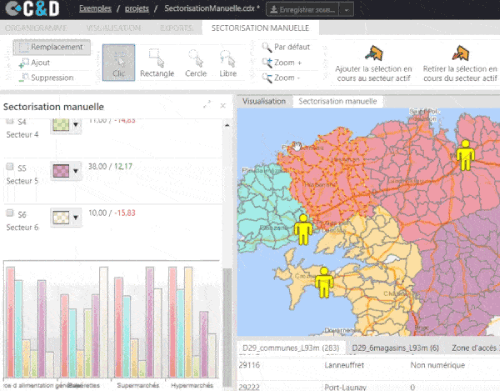The height and width of the screenshot is (391, 500).
Task: Choose the Zoom + tool
Action: tap(282, 62)
